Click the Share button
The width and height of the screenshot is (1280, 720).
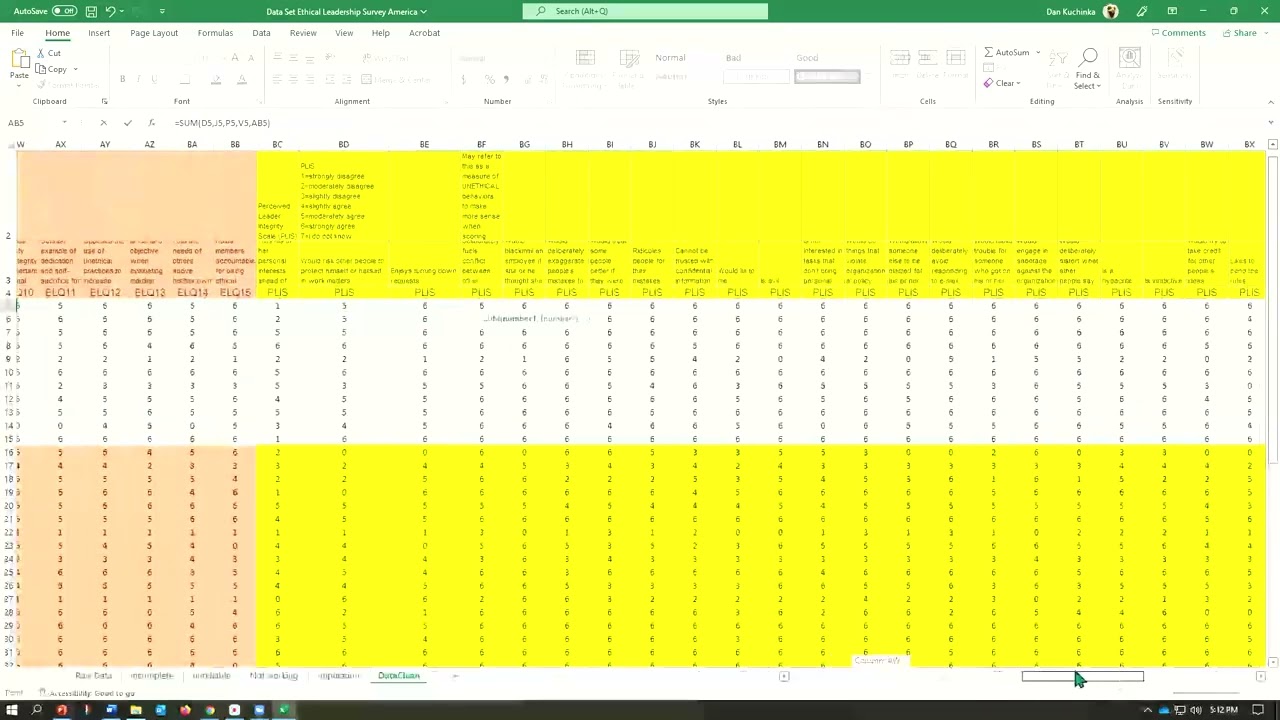[1239, 33]
